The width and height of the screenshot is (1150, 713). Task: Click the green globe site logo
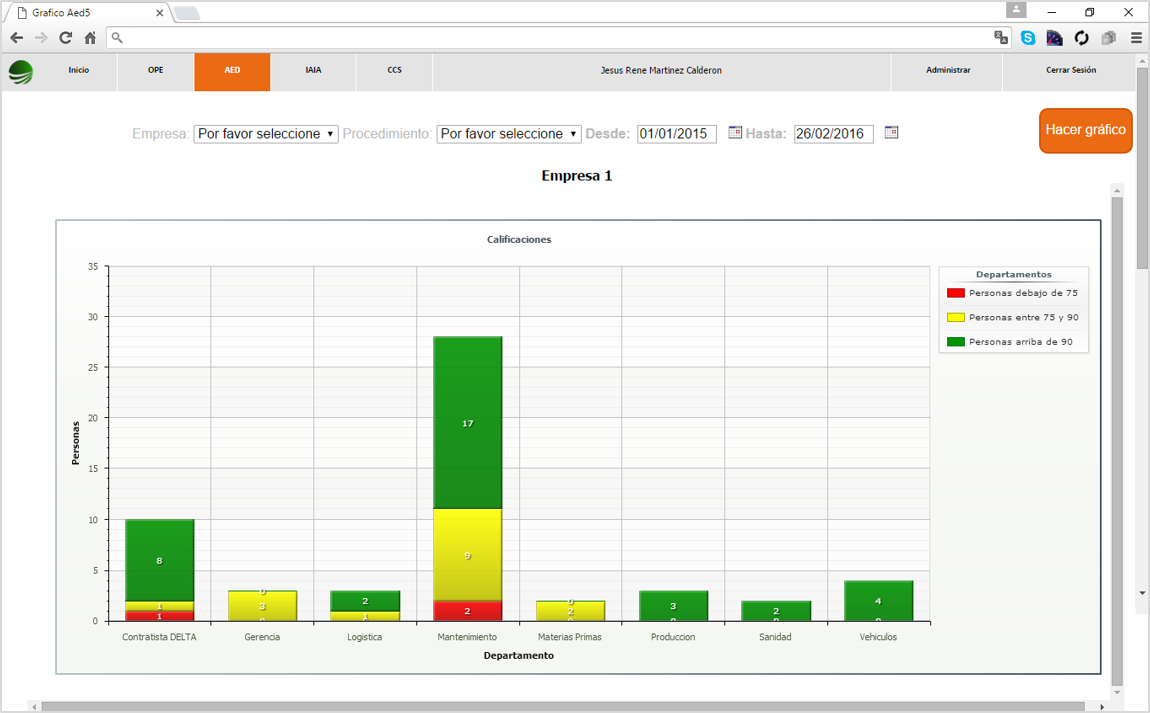point(21,72)
